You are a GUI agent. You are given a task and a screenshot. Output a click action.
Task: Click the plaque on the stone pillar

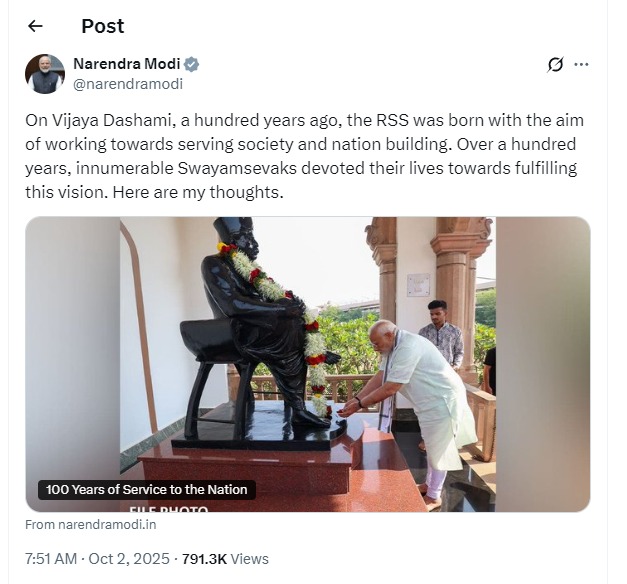click(x=418, y=285)
